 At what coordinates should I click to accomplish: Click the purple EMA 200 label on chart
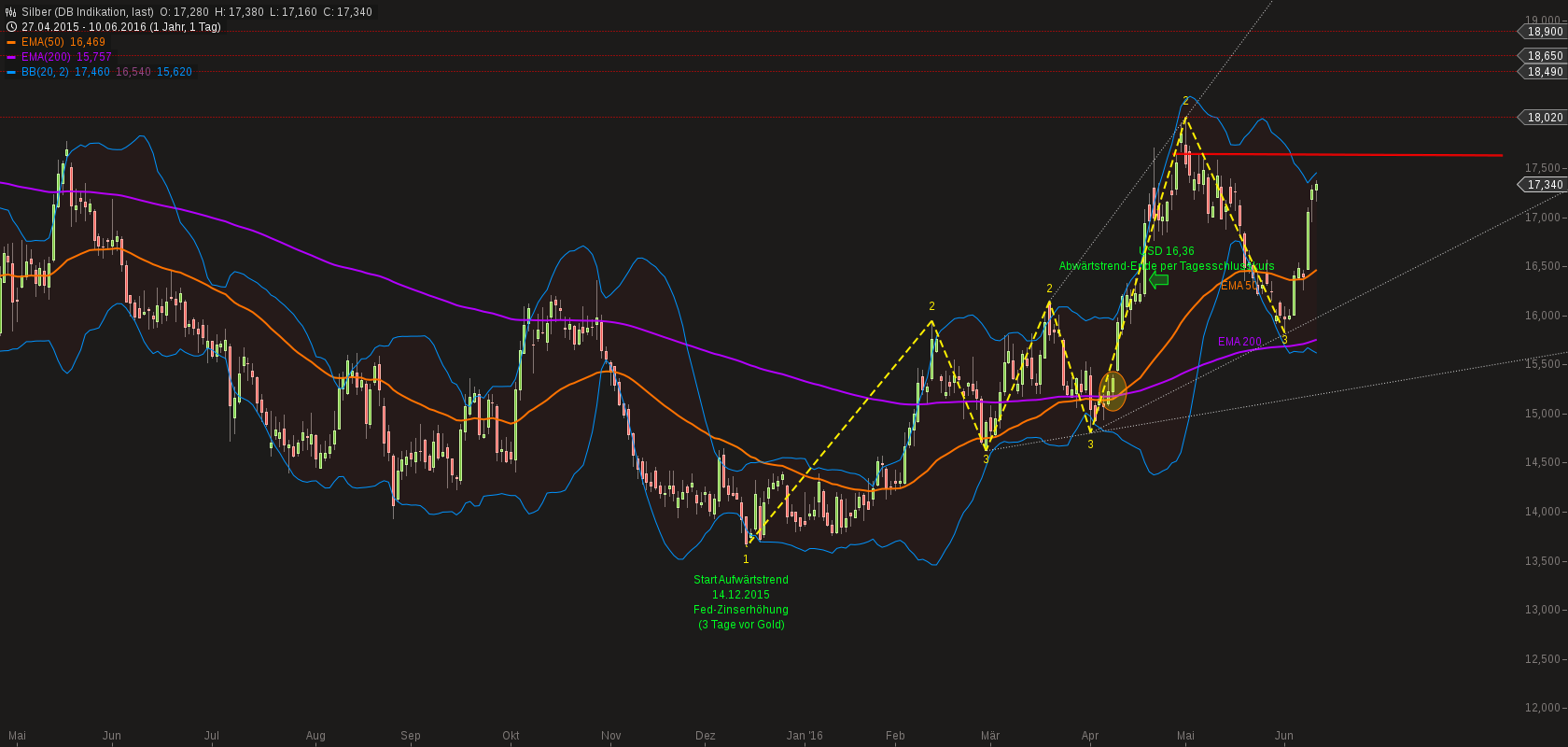1239,342
